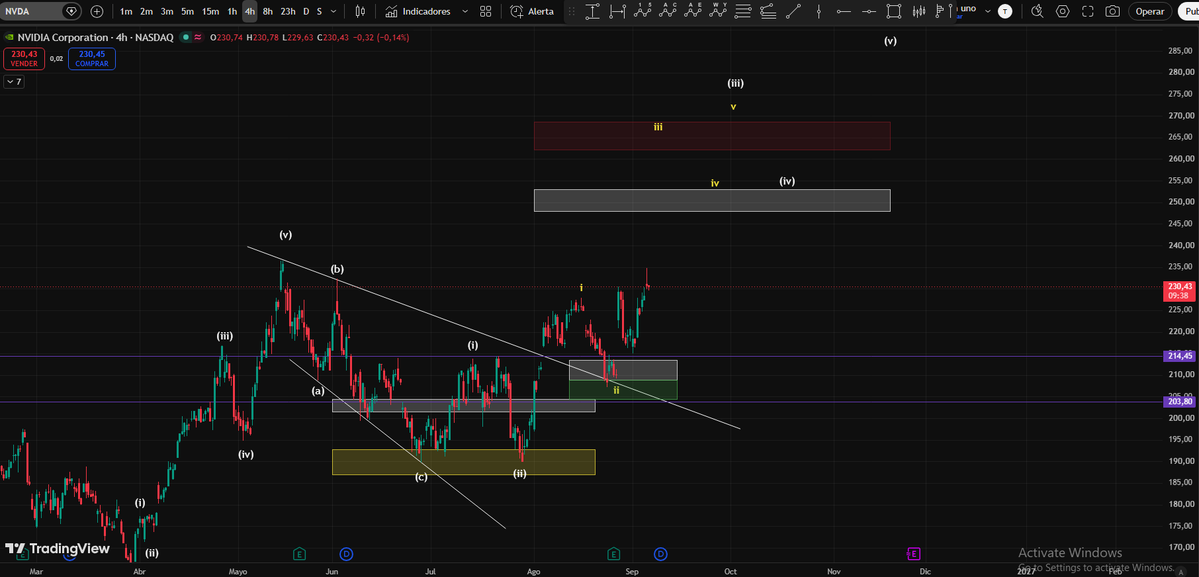Select the (a) wave label
The width and height of the screenshot is (1199, 577).
pyautogui.click(x=318, y=391)
